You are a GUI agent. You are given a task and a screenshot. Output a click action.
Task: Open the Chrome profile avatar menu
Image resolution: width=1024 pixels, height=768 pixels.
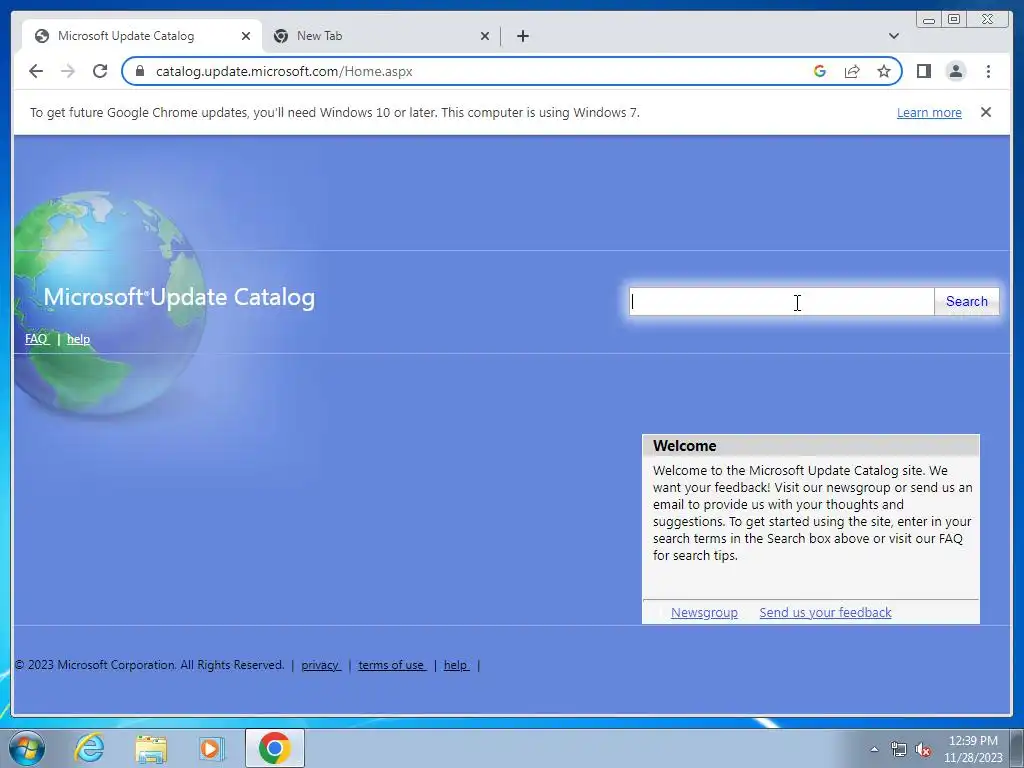pos(955,71)
